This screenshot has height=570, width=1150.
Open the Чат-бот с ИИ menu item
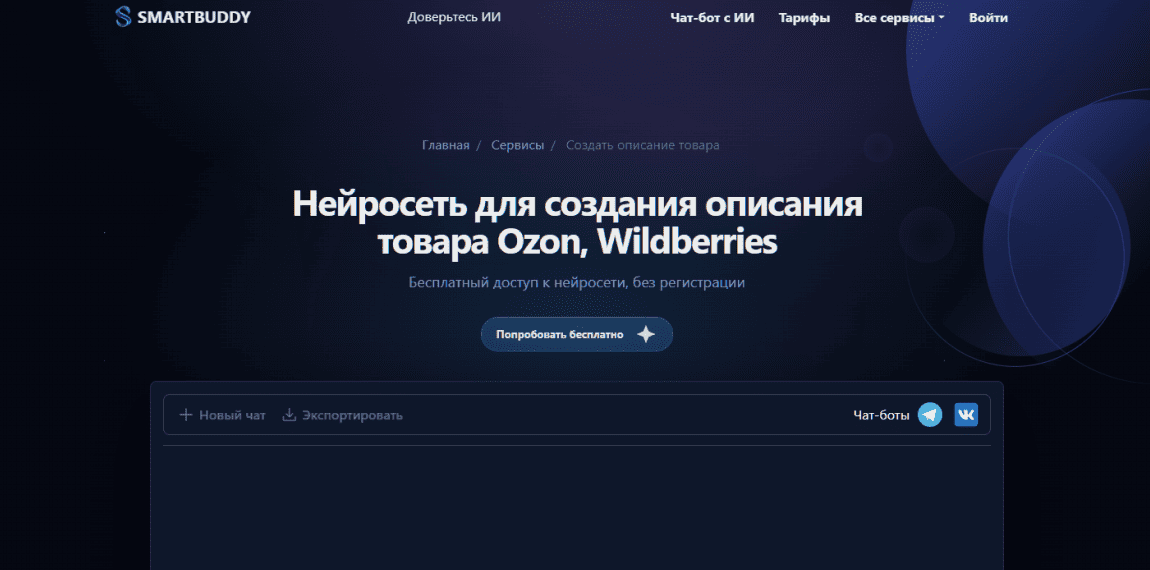[x=712, y=18]
